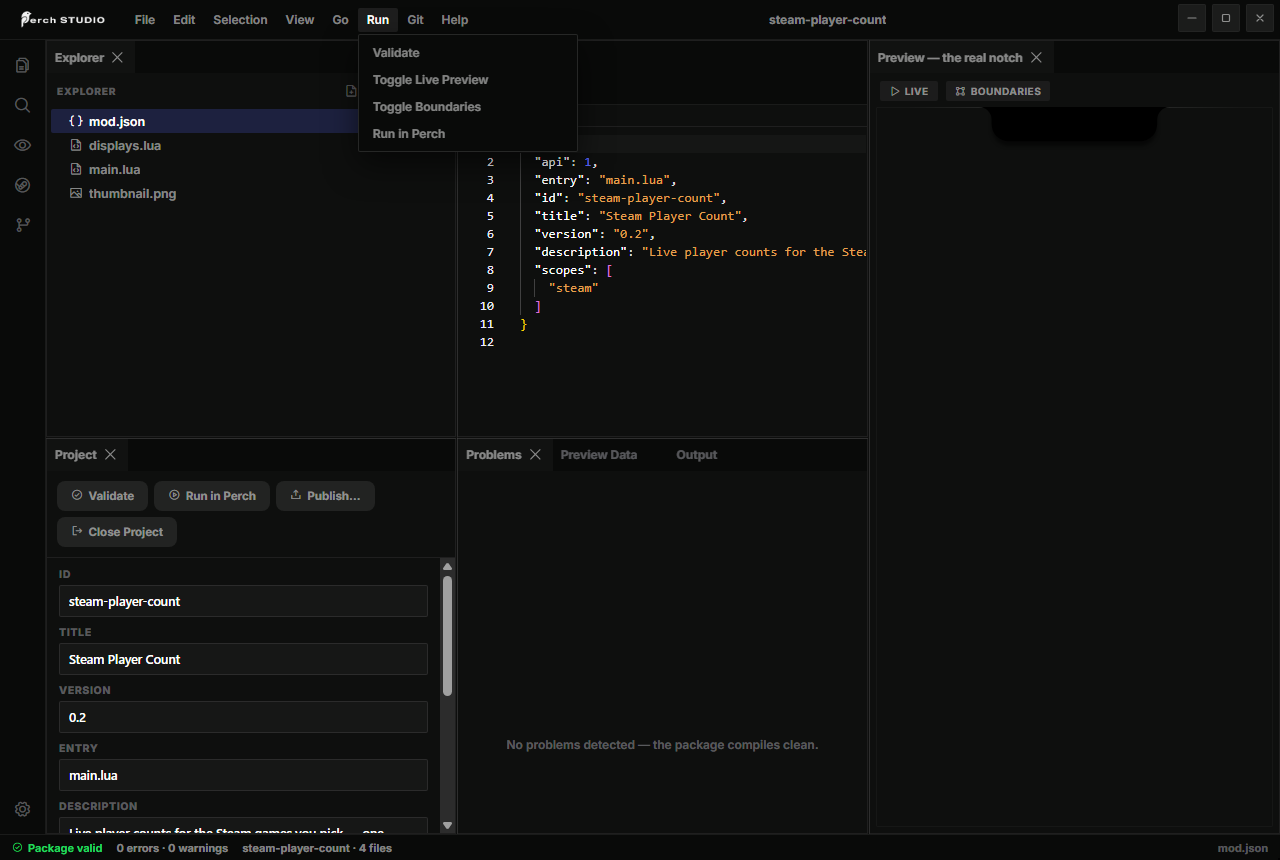Open the Preview eye icon in activity bar
The width and height of the screenshot is (1280, 860).
22,145
